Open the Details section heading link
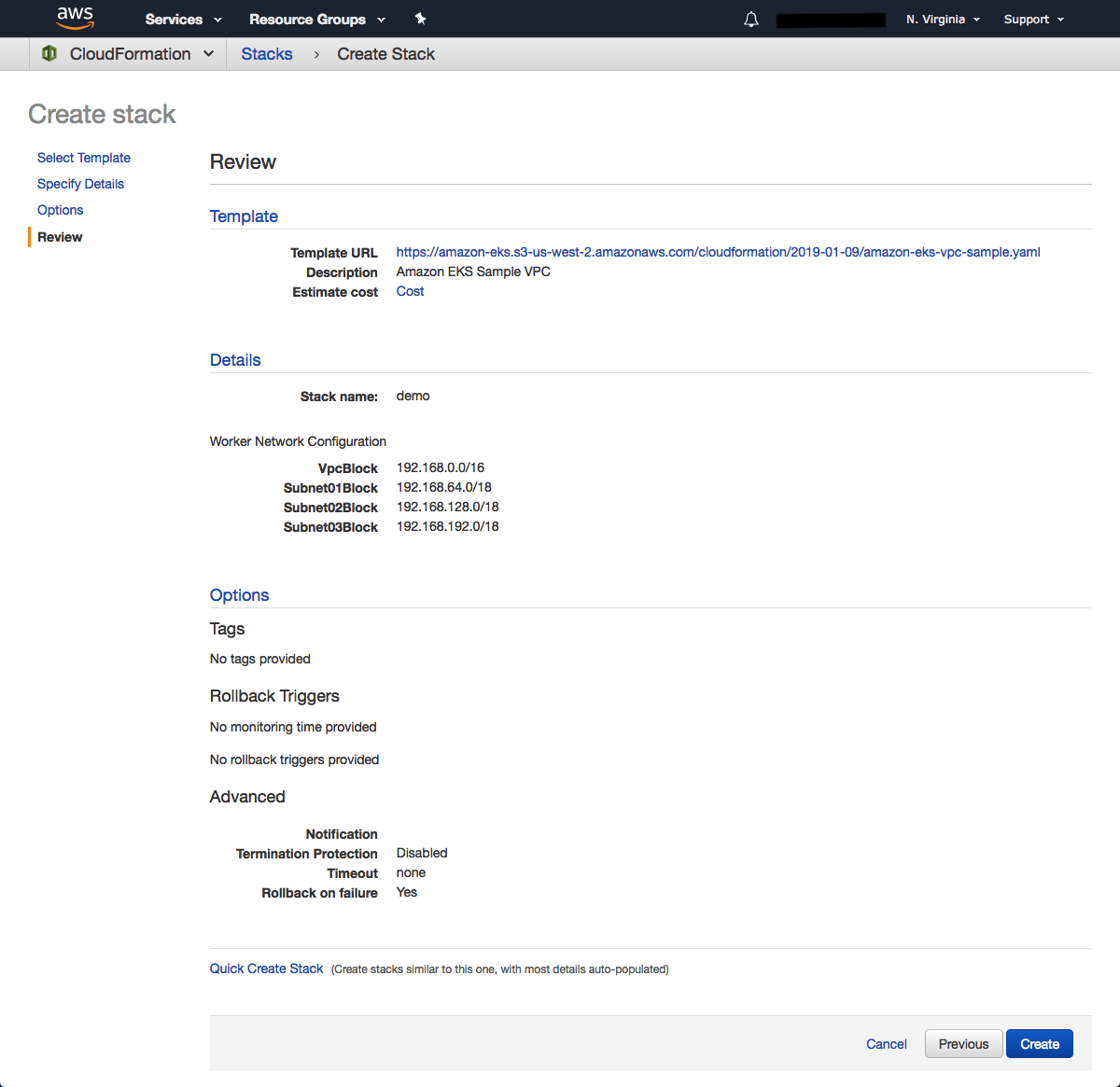 coord(235,359)
